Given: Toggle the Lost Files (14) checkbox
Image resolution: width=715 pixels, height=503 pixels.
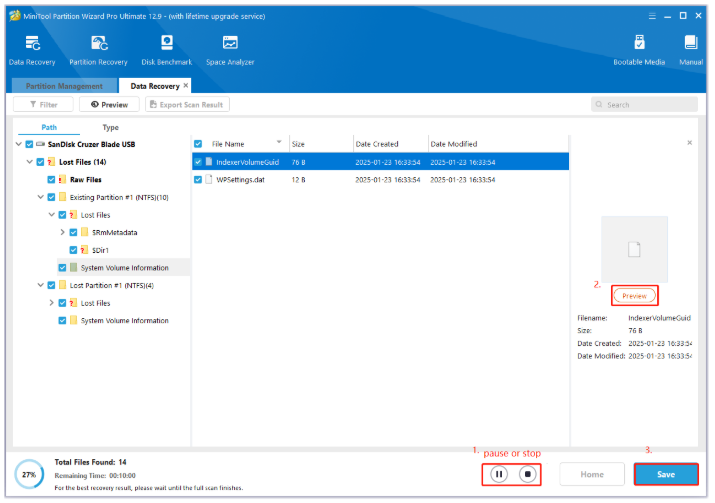Looking at the screenshot, I should click(40, 162).
